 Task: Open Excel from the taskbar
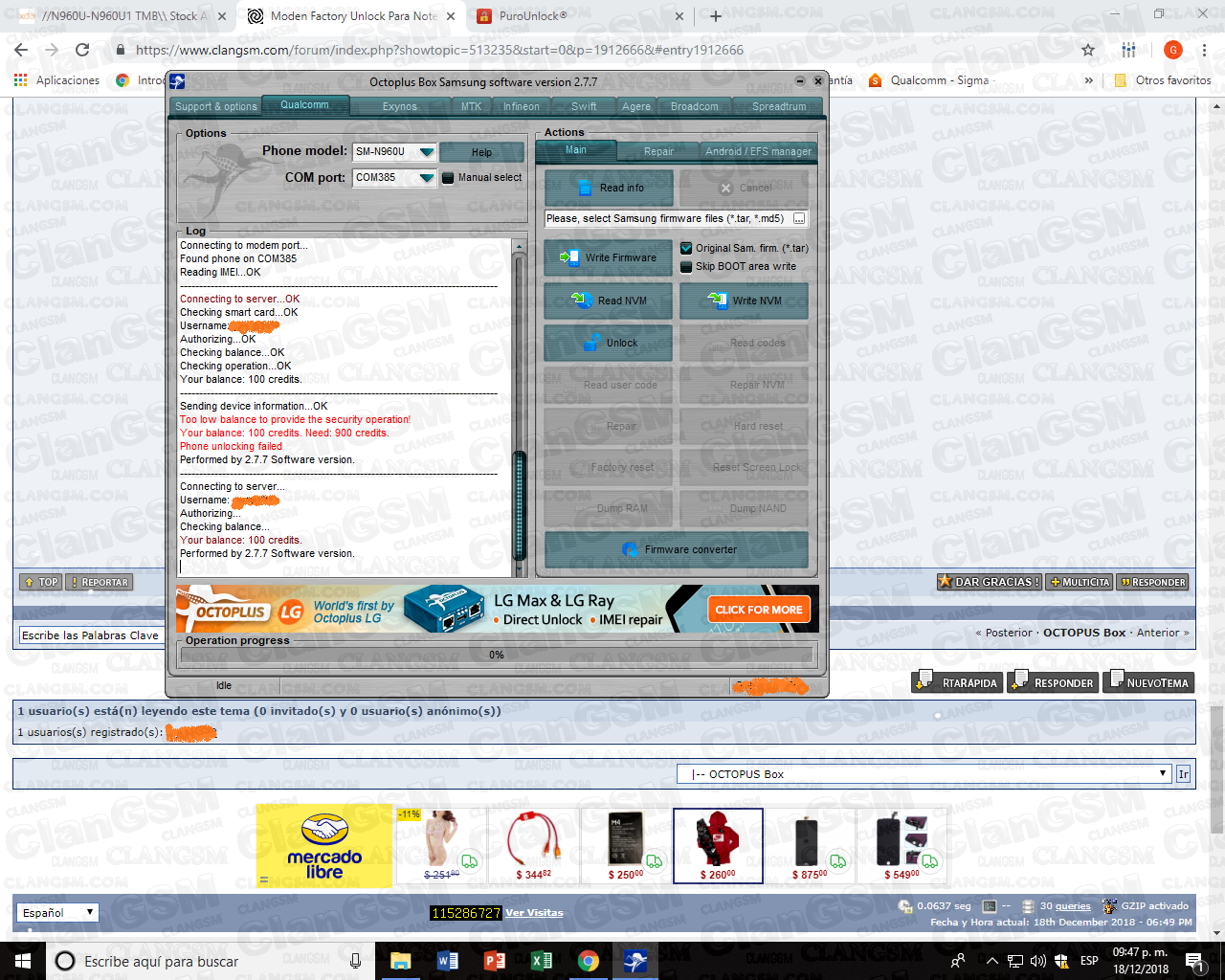click(541, 961)
